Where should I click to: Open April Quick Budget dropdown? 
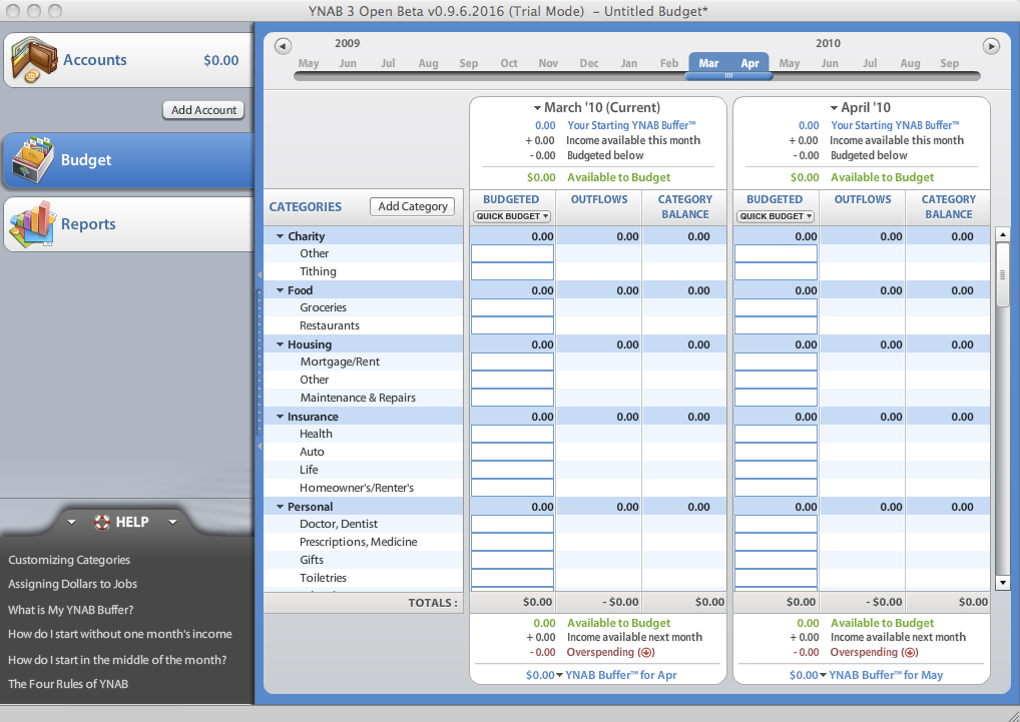(x=775, y=216)
